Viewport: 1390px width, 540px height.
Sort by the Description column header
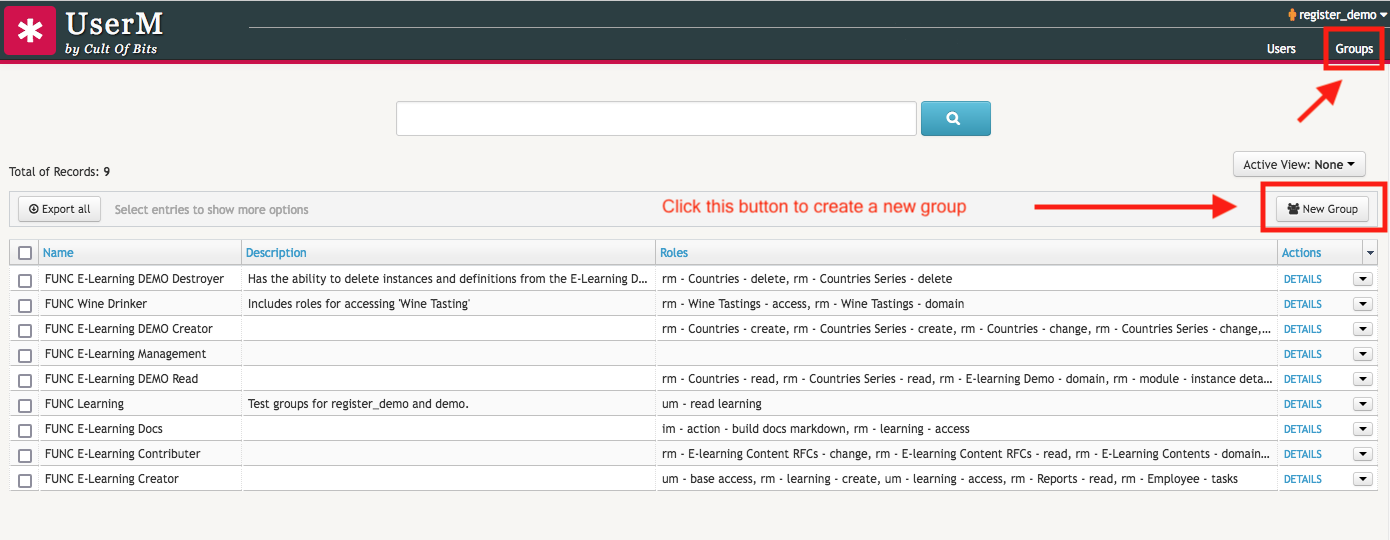click(276, 253)
